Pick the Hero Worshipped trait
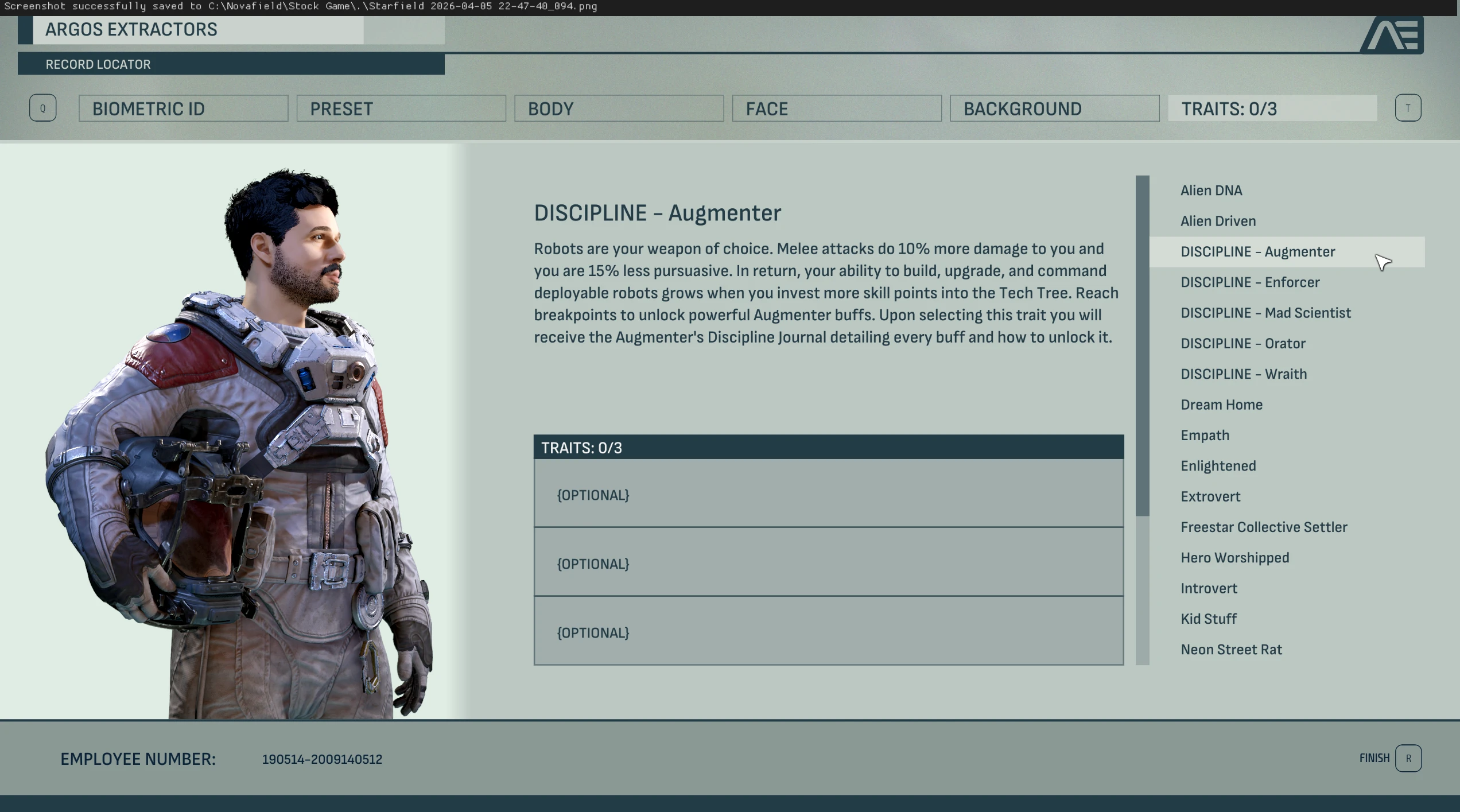 click(1287, 558)
